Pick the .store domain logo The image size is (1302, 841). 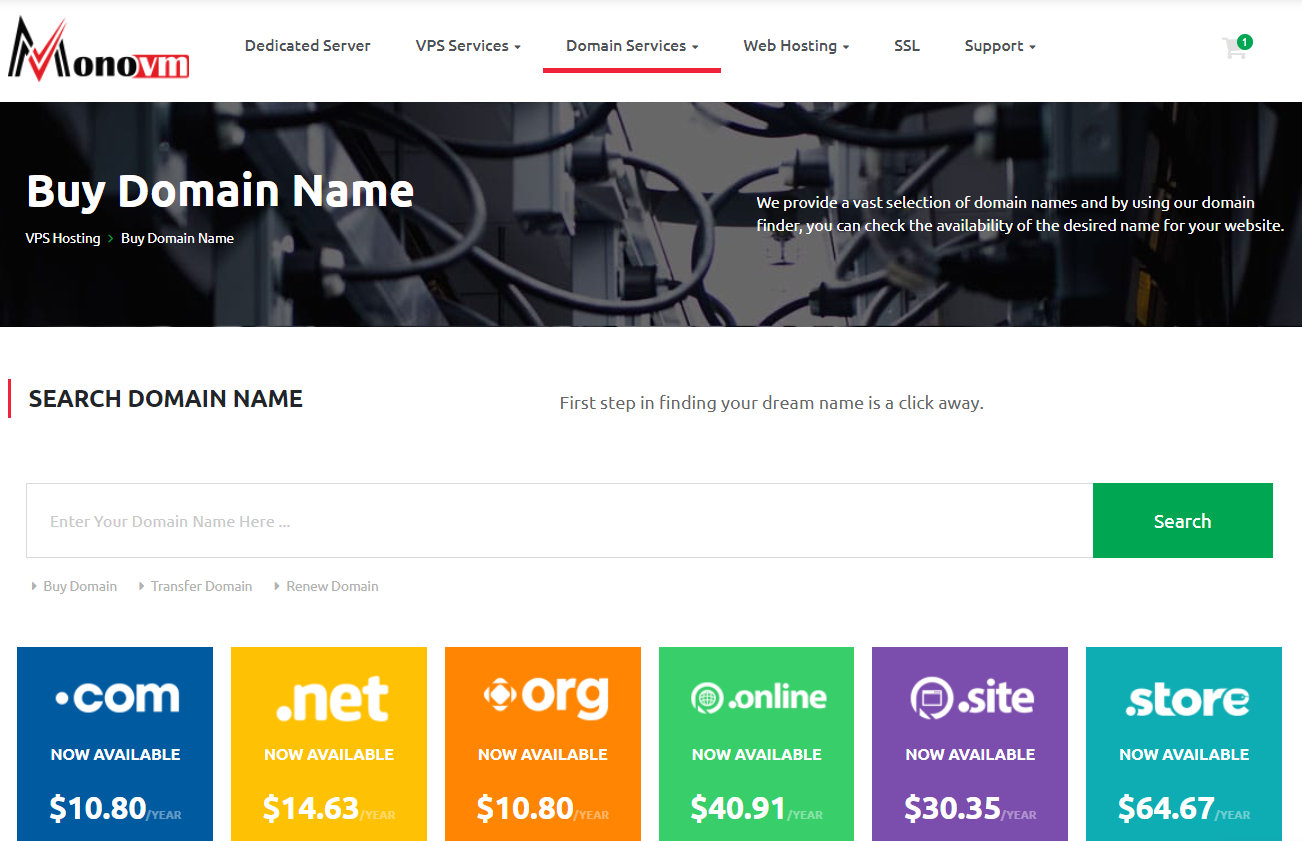tap(1184, 700)
